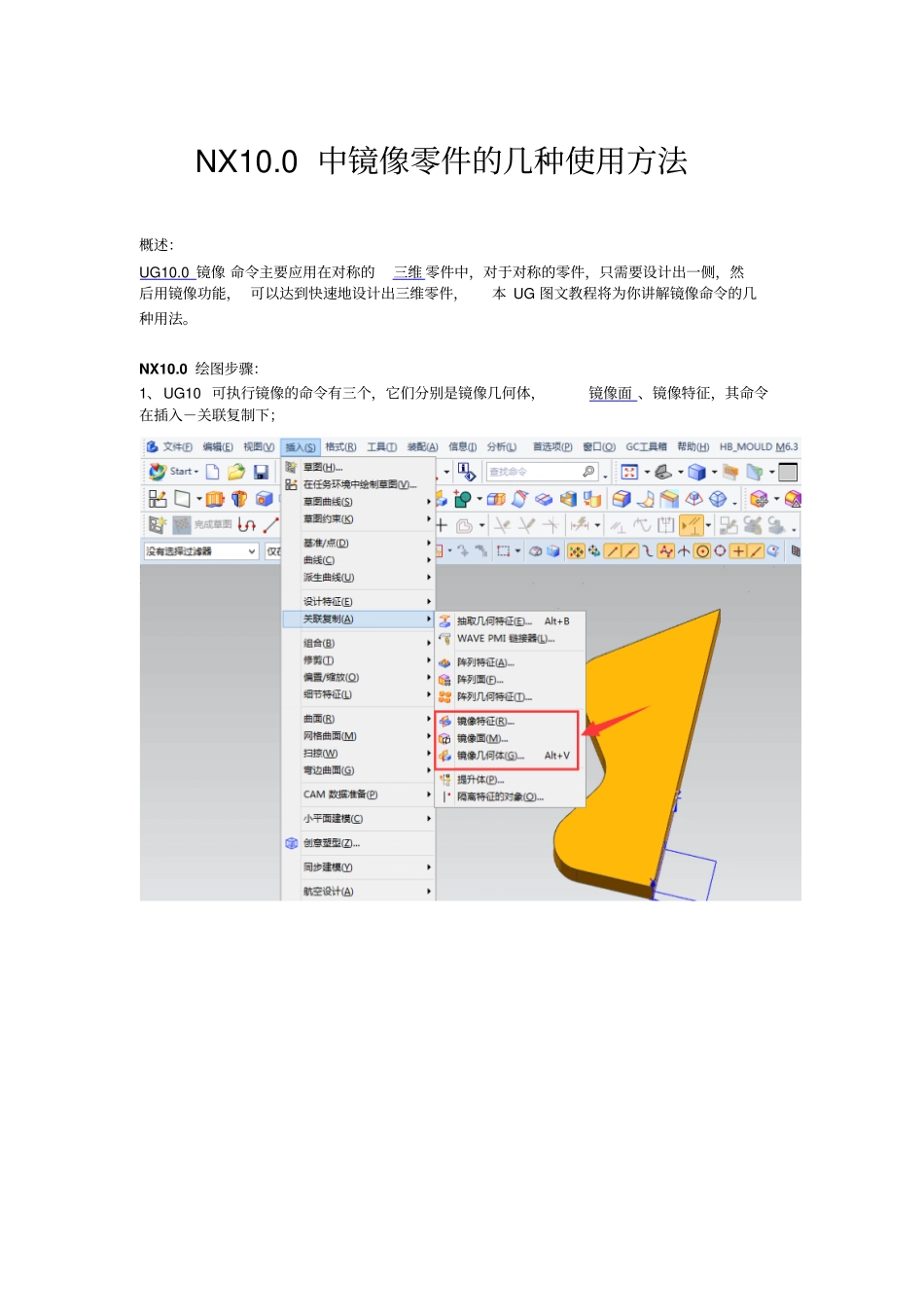Toggle the arc center snap point icon
The width and height of the screenshot is (924, 1308).
point(702,550)
